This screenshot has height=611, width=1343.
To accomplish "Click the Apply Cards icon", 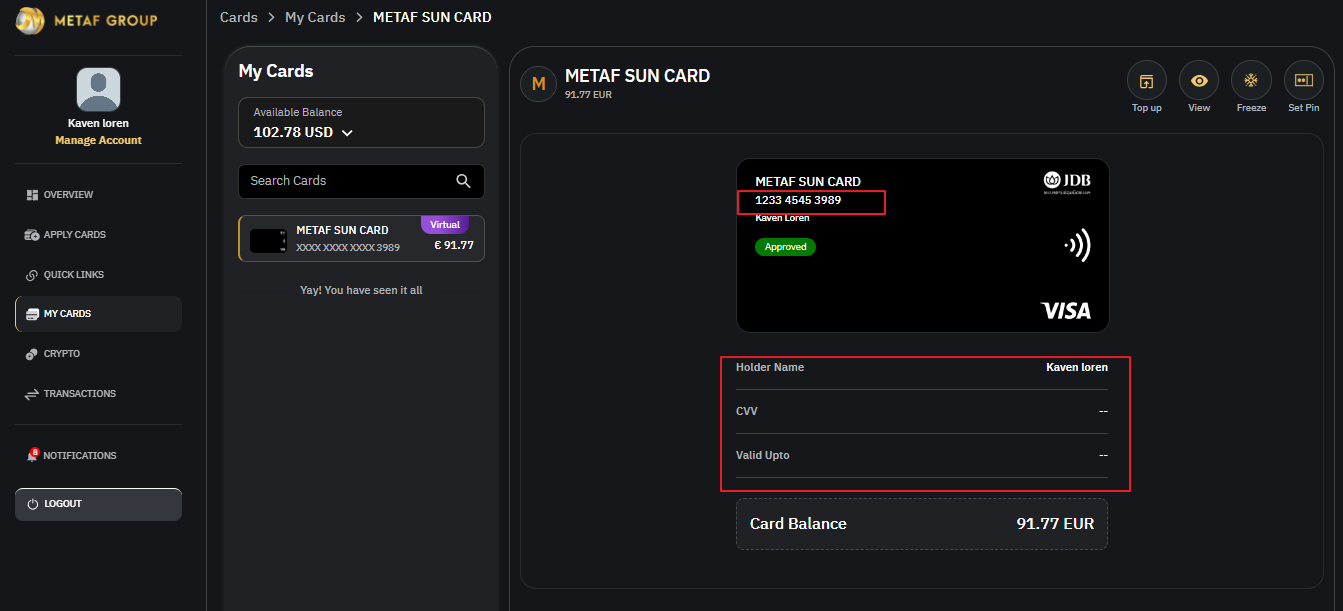I will (x=32, y=235).
